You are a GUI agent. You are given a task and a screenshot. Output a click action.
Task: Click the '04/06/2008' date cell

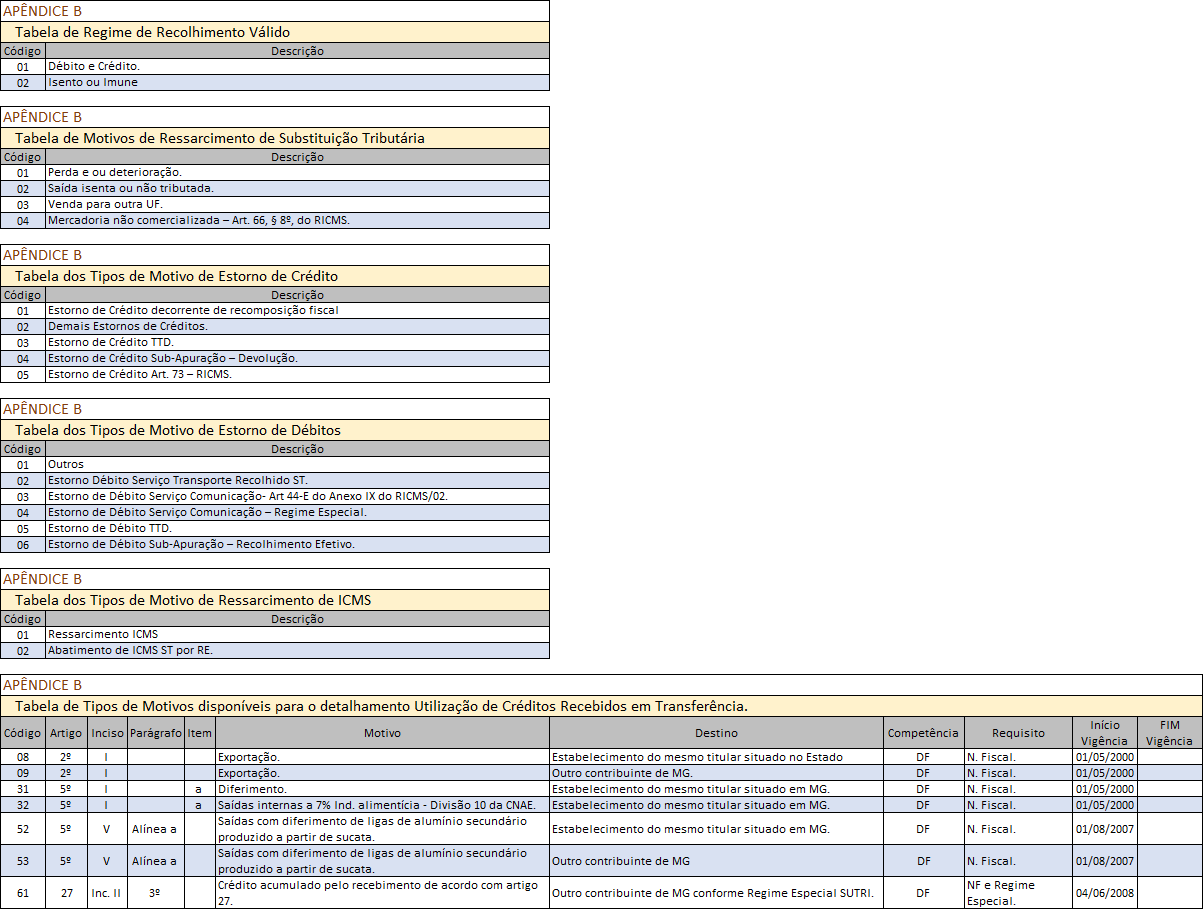(1105, 893)
